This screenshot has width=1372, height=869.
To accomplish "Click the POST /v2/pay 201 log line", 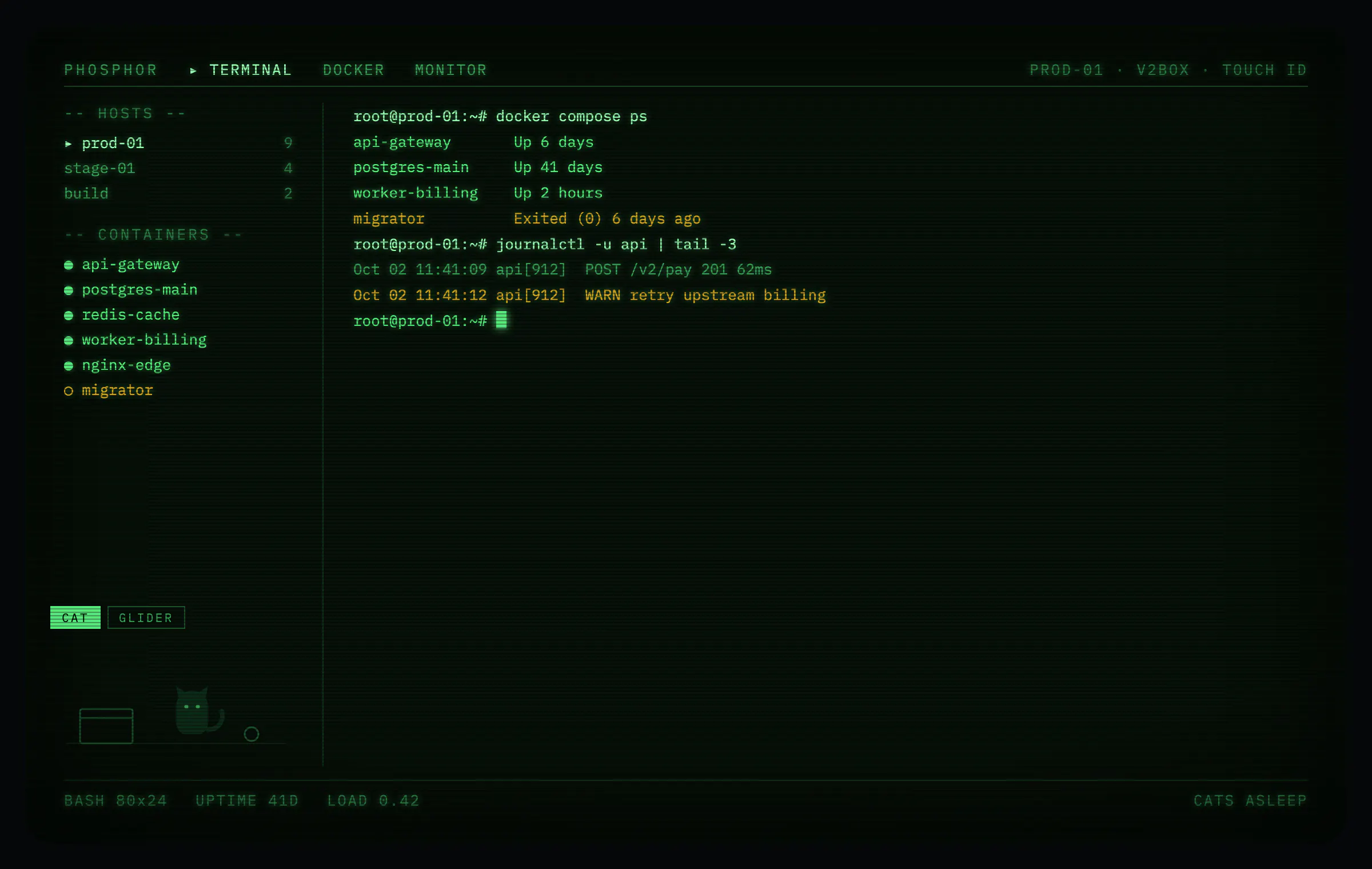I will 563,269.
